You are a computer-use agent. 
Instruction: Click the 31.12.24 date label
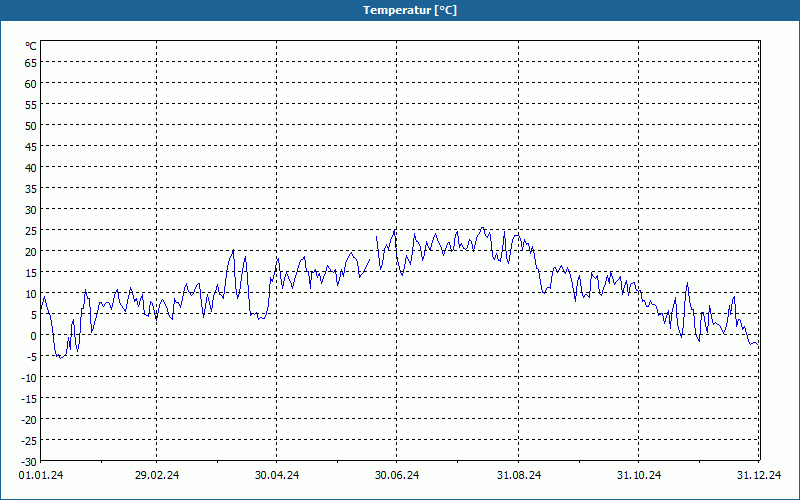click(759, 475)
